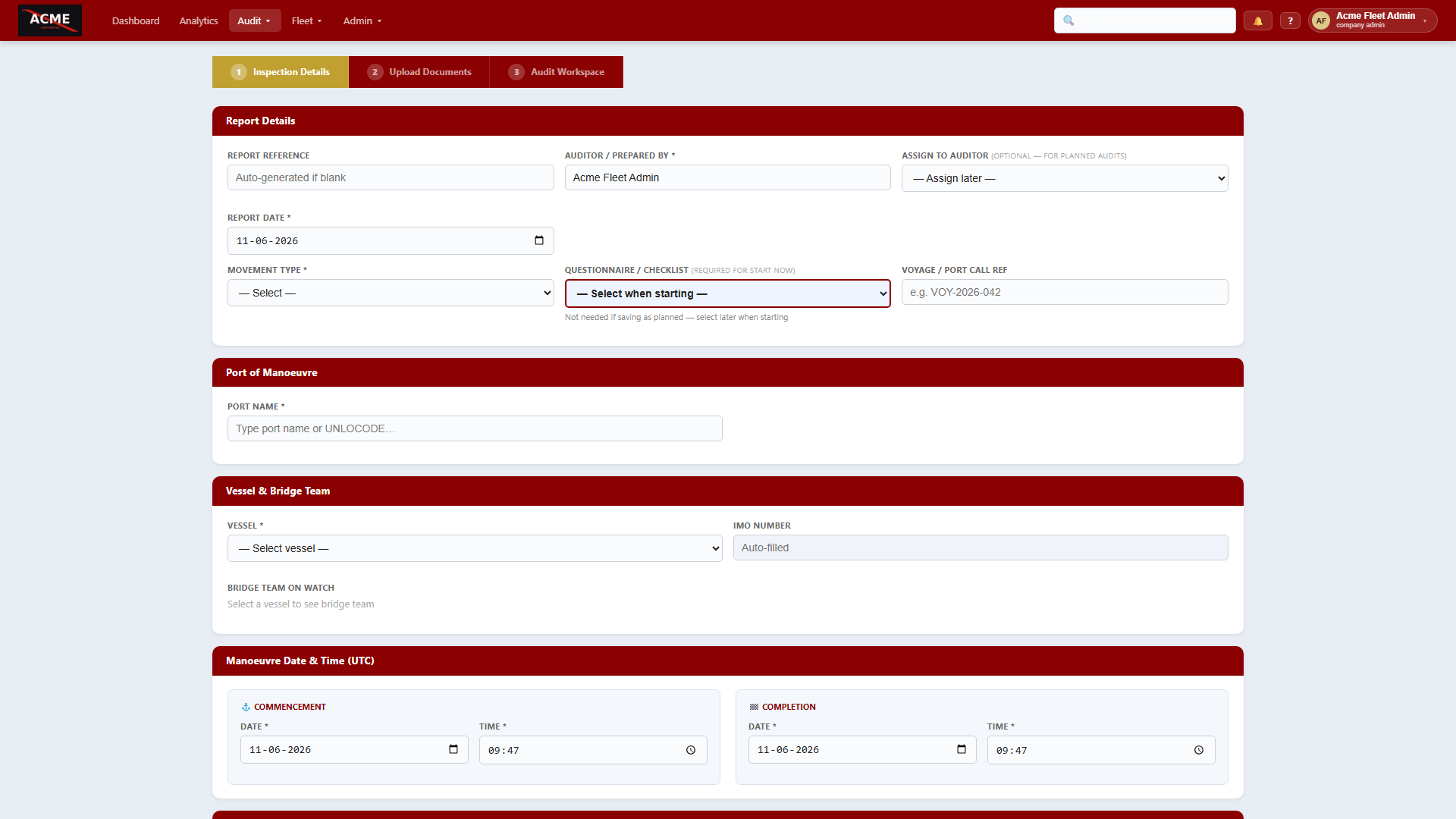Image resolution: width=1456 pixels, height=819 pixels.
Task: Click the Commencement time field
Action: [593, 750]
